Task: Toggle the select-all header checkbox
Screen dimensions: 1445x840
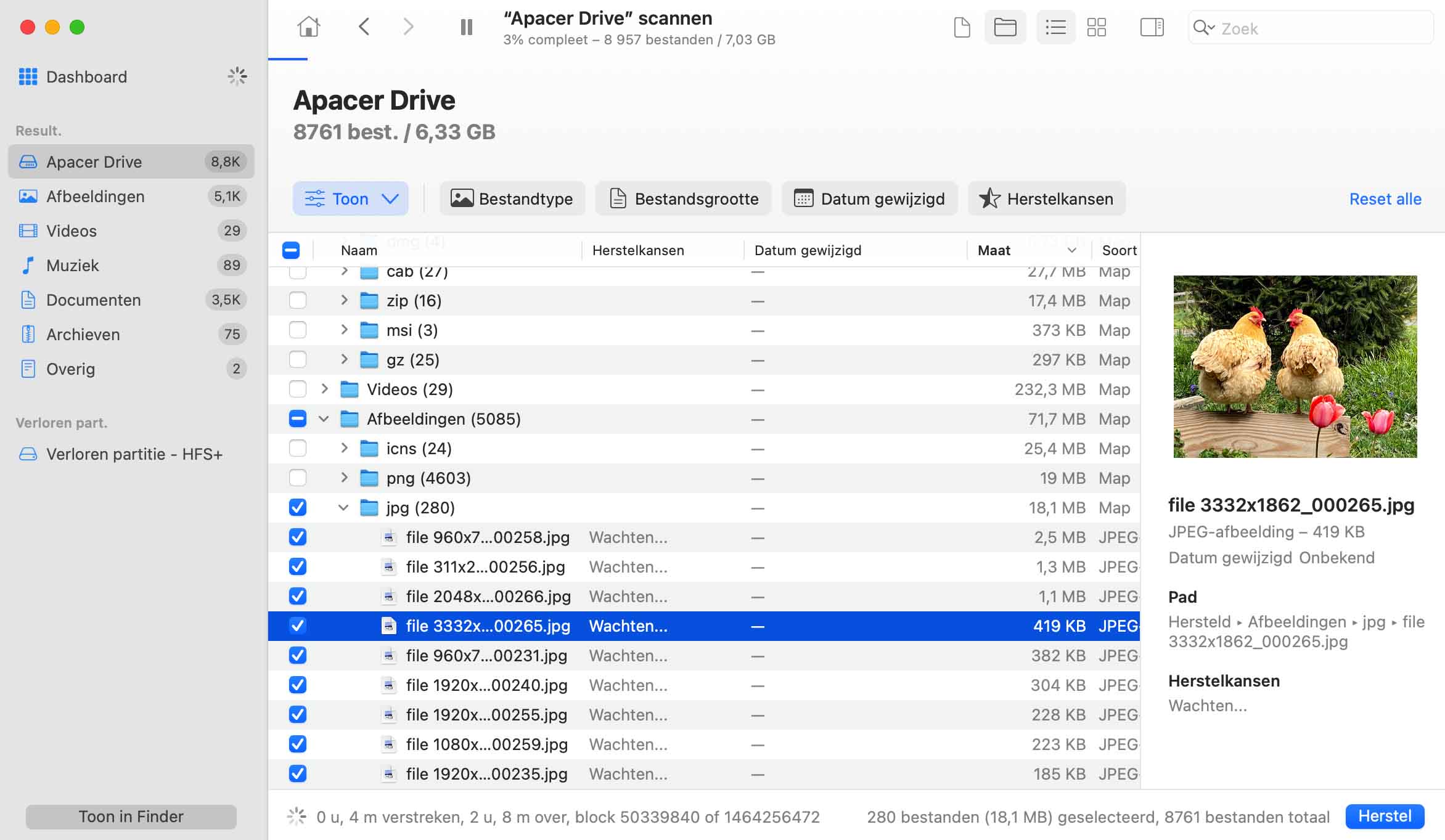Action: [291, 250]
